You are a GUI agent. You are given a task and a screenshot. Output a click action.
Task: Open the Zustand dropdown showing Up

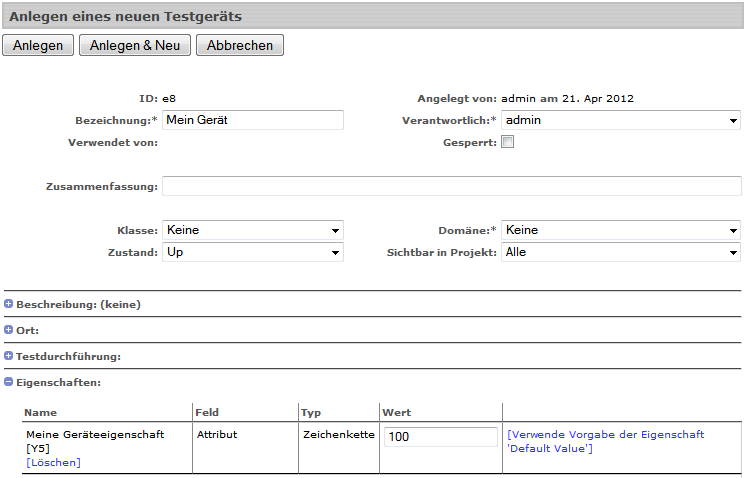tap(253, 252)
